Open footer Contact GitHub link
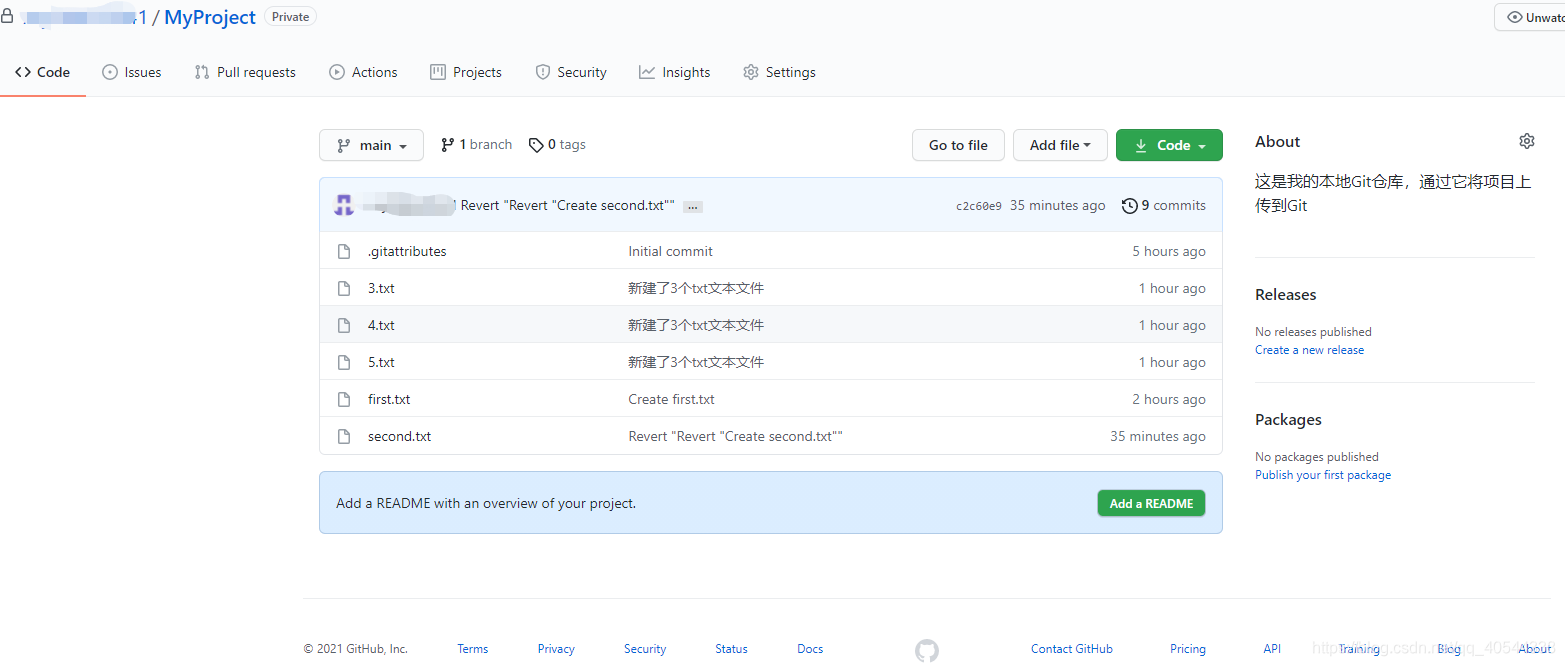Image resolution: width=1565 pixels, height=666 pixels. click(1072, 649)
